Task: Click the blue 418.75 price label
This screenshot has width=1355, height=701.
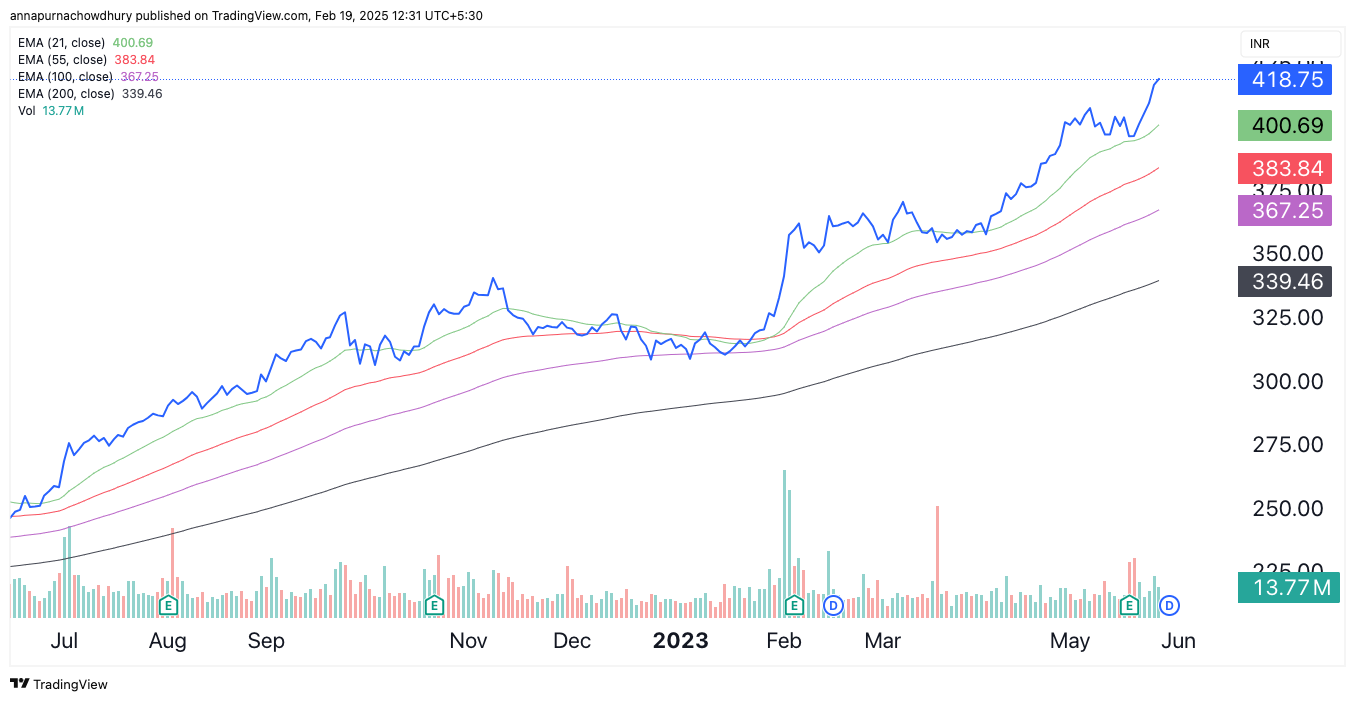Action: point(1285,79)
